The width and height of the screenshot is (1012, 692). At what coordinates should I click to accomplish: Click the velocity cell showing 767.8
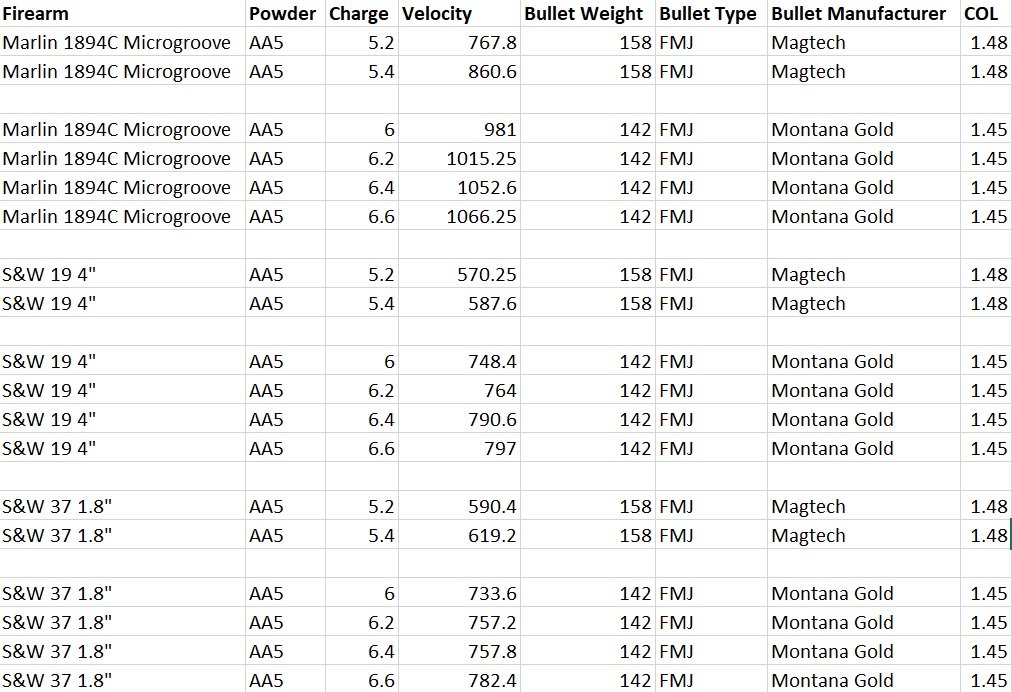point(459,42)
